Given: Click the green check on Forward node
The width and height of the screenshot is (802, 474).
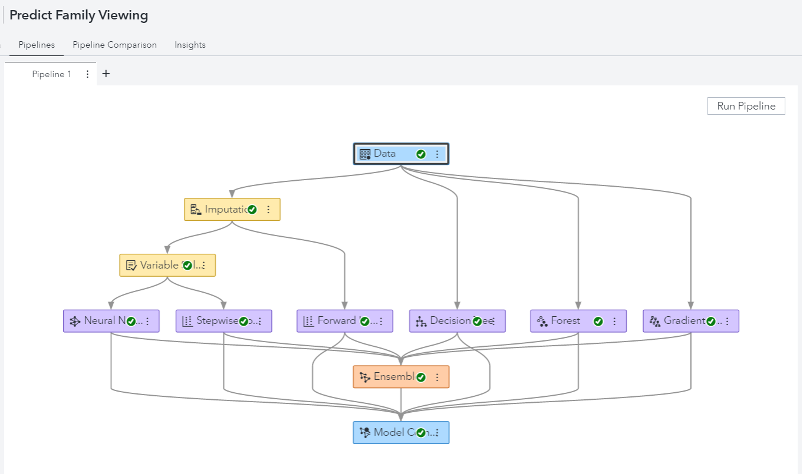Looking at the screenshot, I should [x=365, y=321].
